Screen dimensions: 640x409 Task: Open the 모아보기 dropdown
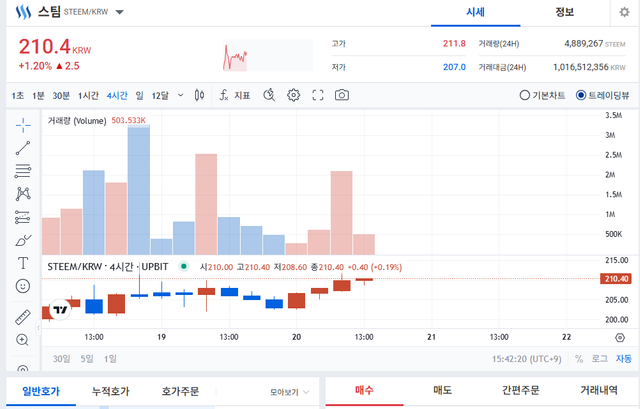pos(289,392)
